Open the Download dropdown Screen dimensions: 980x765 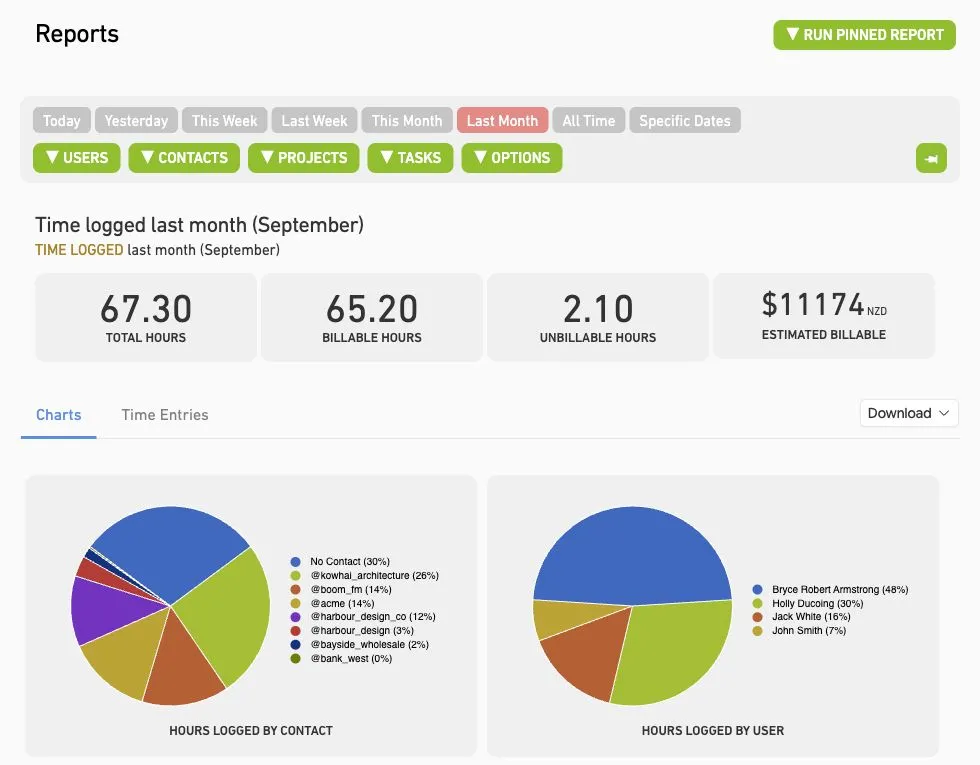click(x=909, y=413)
